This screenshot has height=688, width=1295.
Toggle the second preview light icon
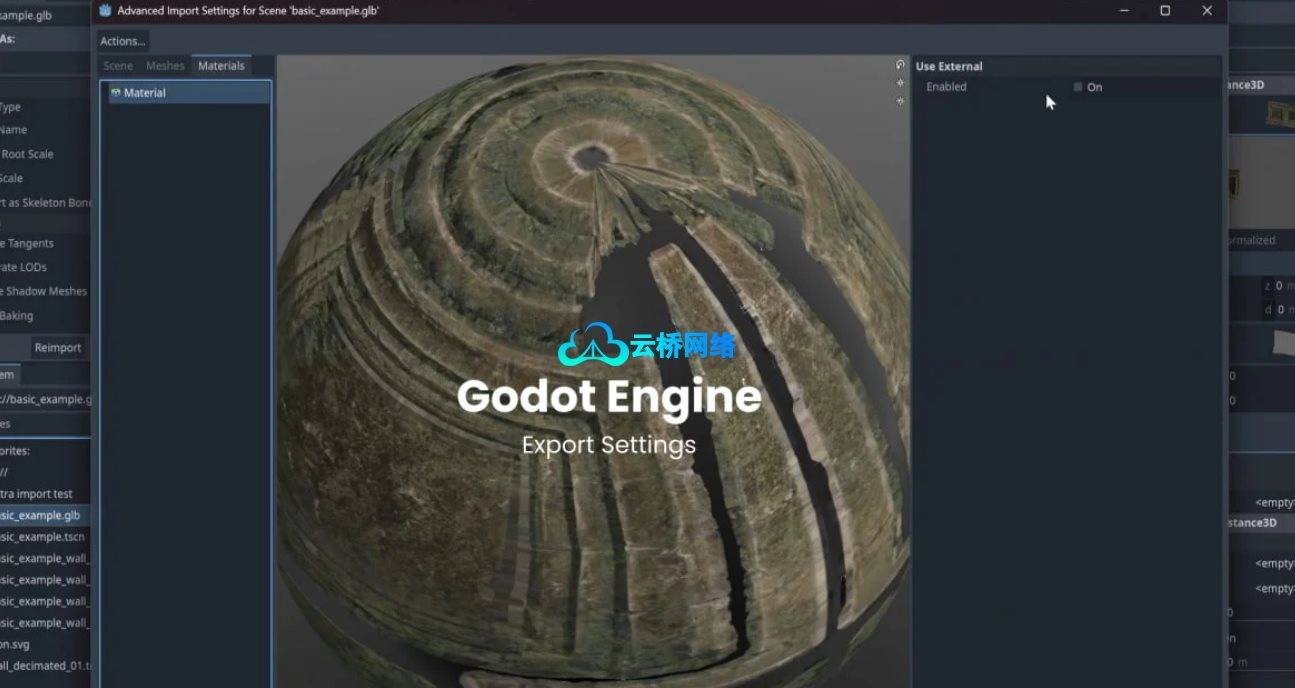(900, 101)
